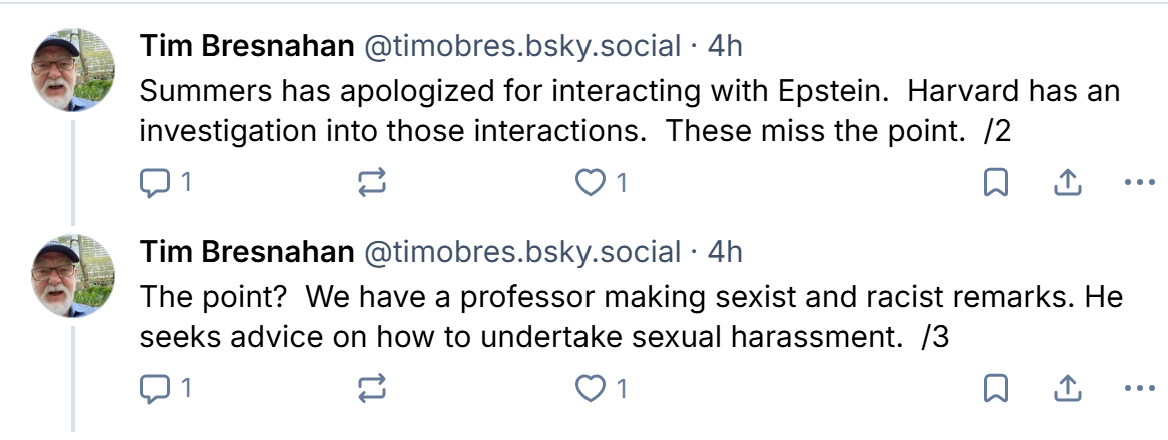
Task: Open the /3 post text about the point
Action: [600, 316]
